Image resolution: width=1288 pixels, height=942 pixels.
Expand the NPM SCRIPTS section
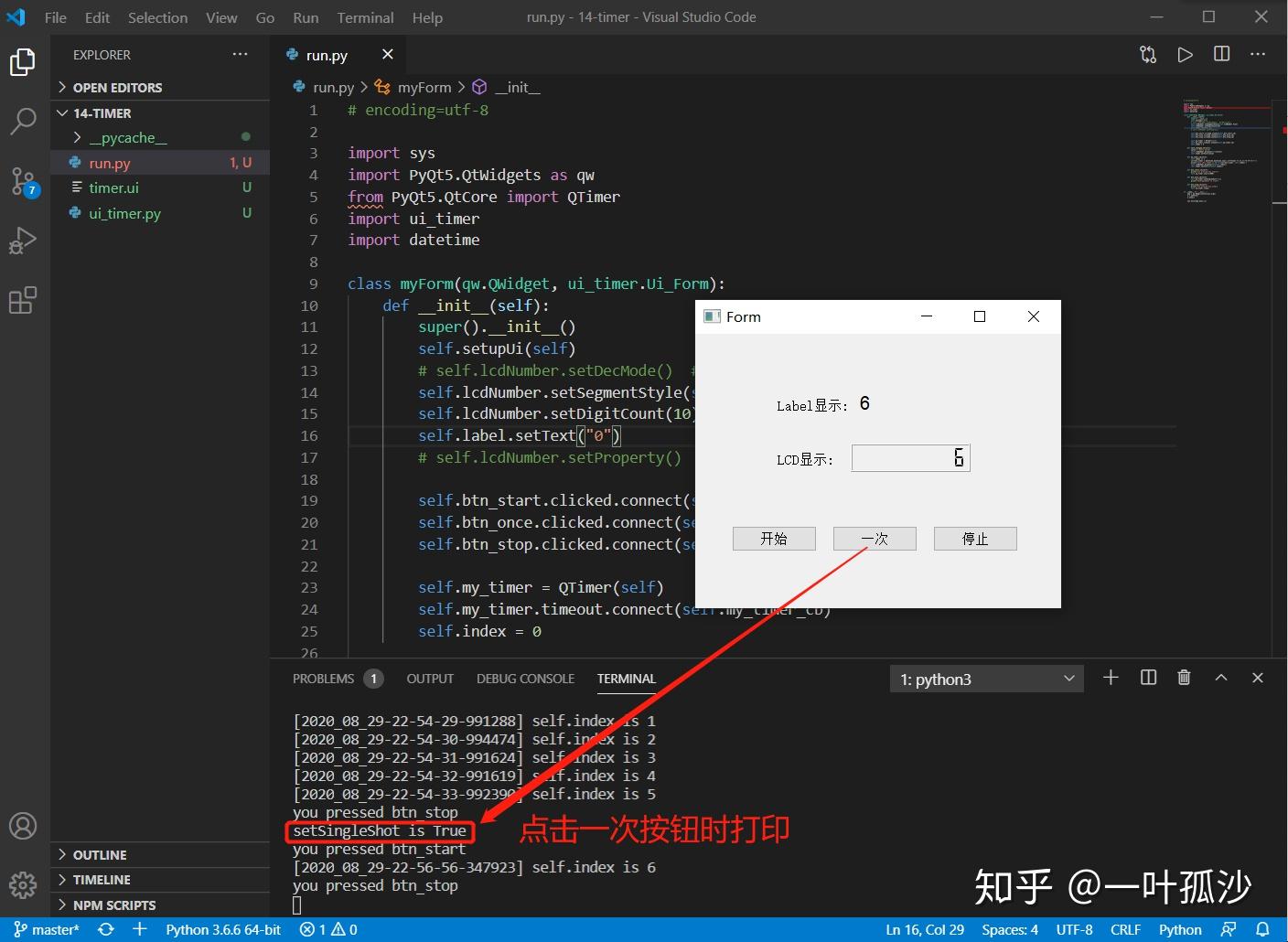point(160,905)
